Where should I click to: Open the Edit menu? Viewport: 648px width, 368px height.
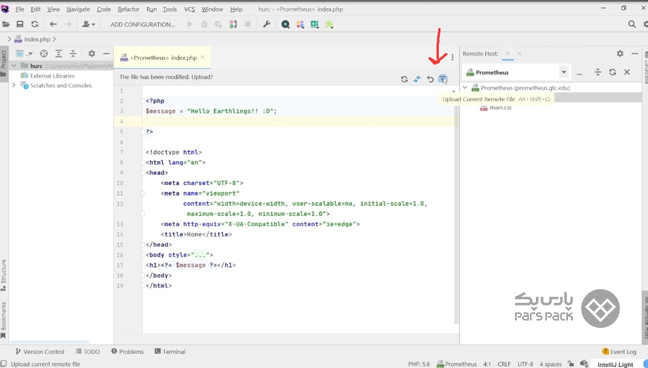[36, 9]
